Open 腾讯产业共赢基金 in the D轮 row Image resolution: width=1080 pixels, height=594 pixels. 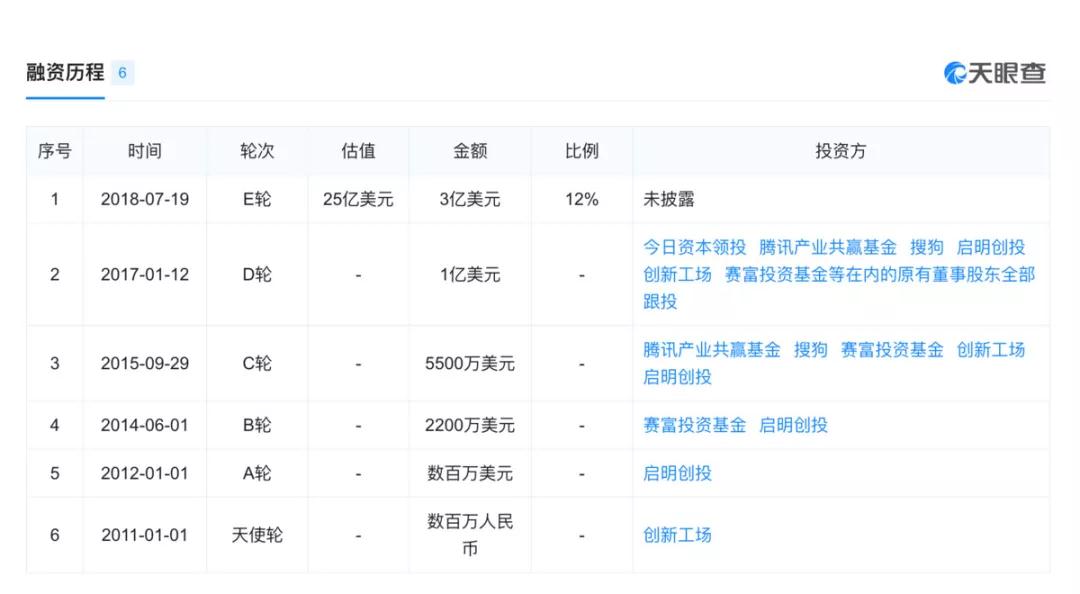click(827, 247)
